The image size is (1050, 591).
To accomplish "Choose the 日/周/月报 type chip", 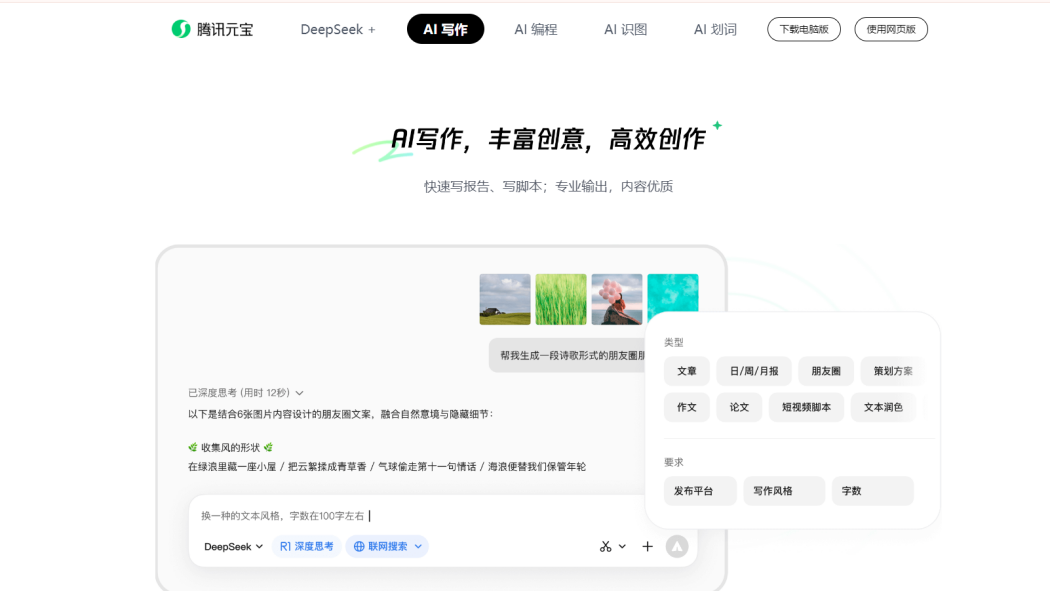I will pyautogui.click(x=754, y=371).
